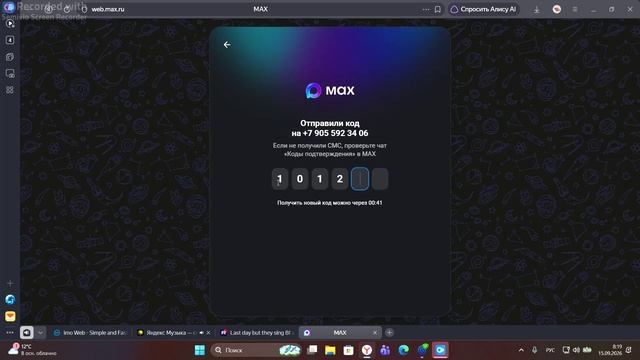Switch to the Imo Web tab
This screenshot has width=640, height=360.
click(x=91, y=333)
